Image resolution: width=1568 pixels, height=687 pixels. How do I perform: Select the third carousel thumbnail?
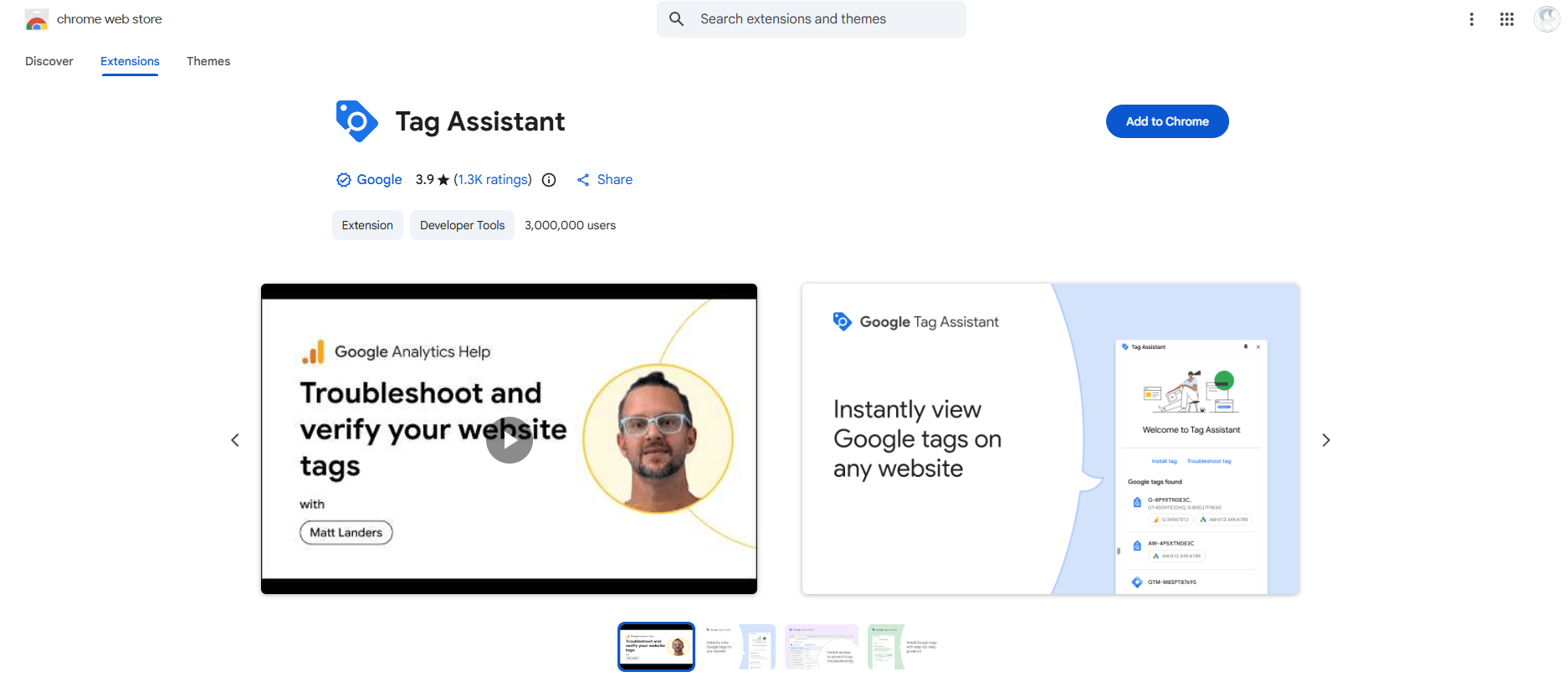pyautogui.click(x=822, y=647)
